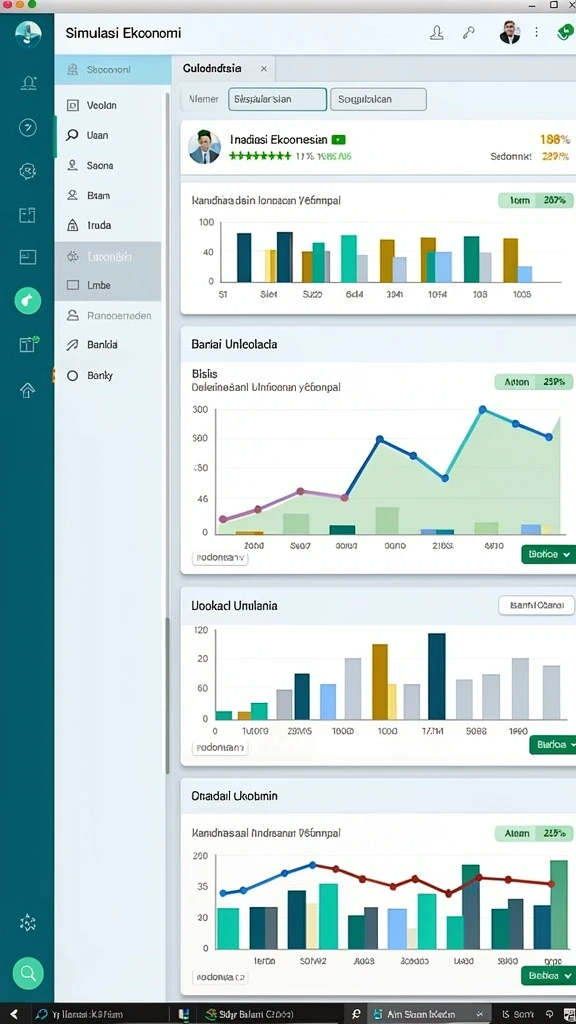
Task: Close the Culodndtsia tab
Action: [x=264, y=68]
